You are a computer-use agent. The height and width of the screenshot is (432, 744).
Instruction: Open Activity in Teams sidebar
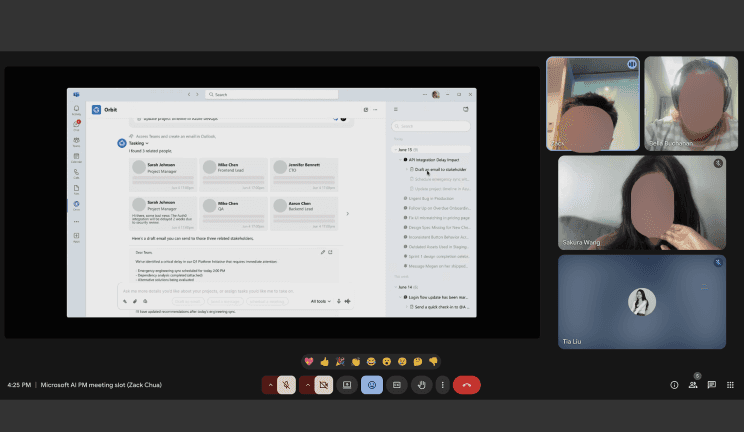click(x=76, y=110)
